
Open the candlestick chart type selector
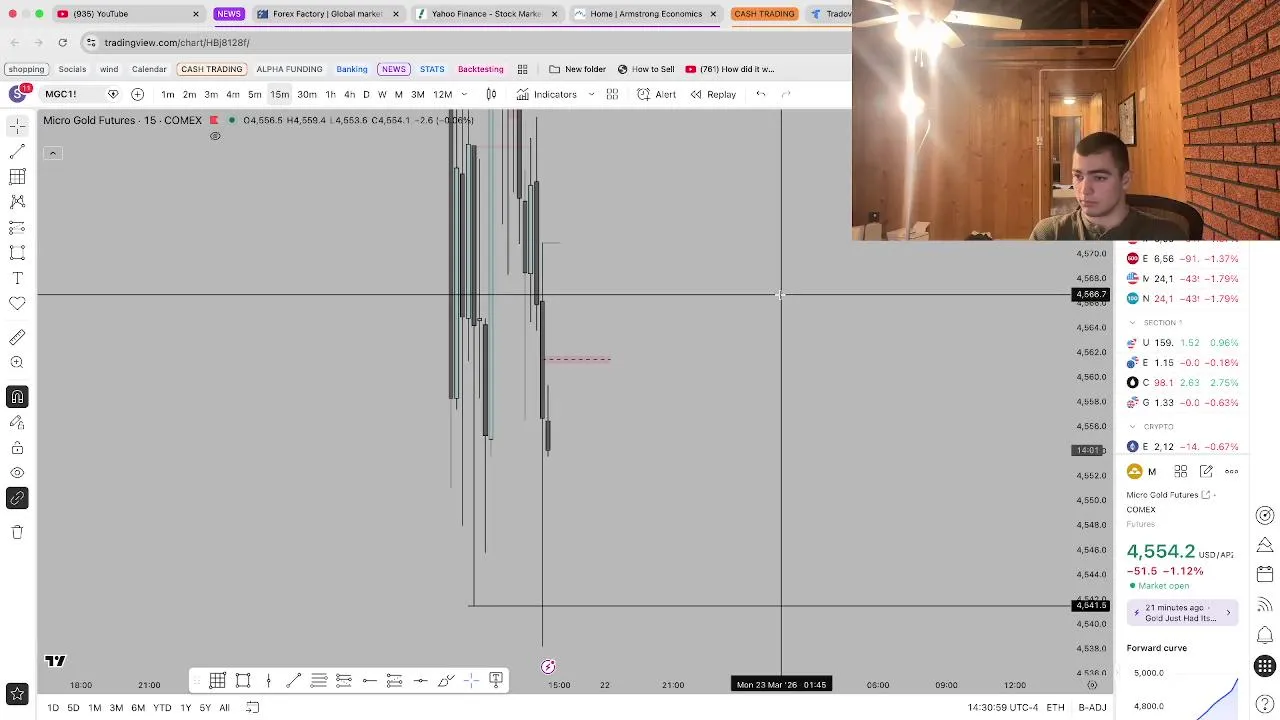coord(491,94)
